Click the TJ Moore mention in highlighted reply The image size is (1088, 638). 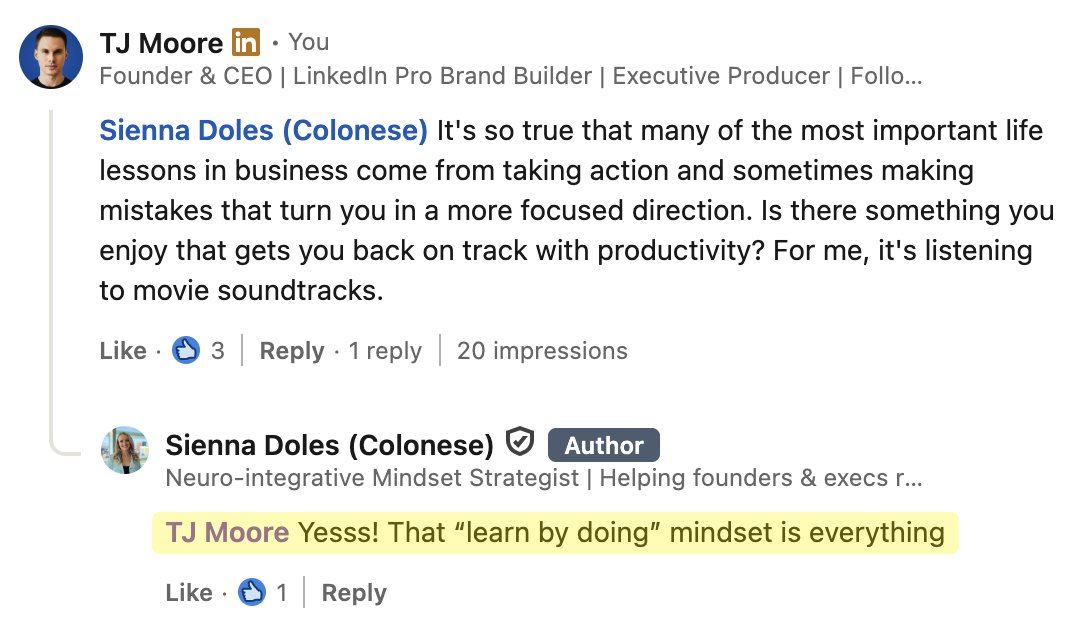(228, 533)
